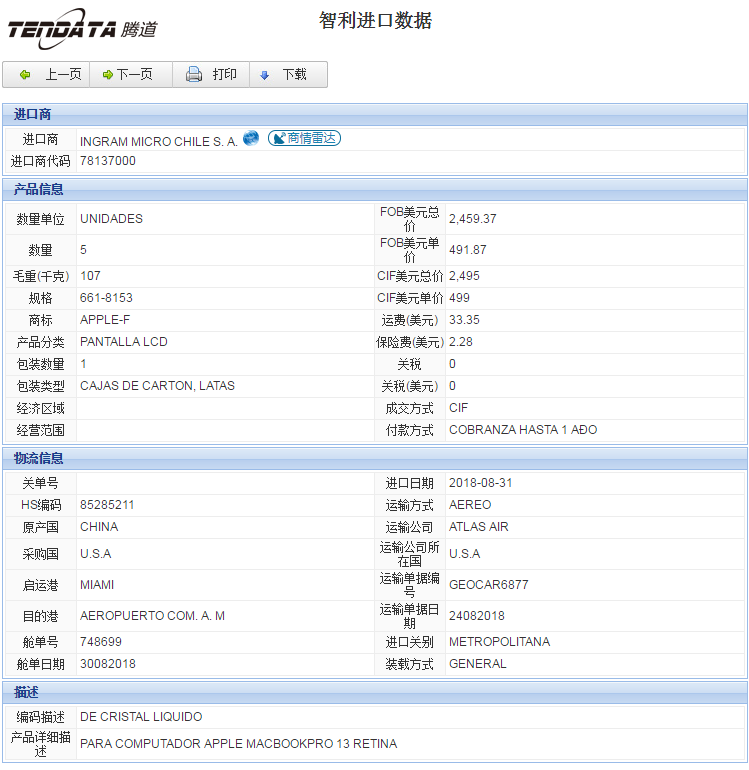The height and width of the screenshot is (770, 749).
Task: Click the bill number GEOCAR6877
Action: pyautogui.click(x=488, y=585)
